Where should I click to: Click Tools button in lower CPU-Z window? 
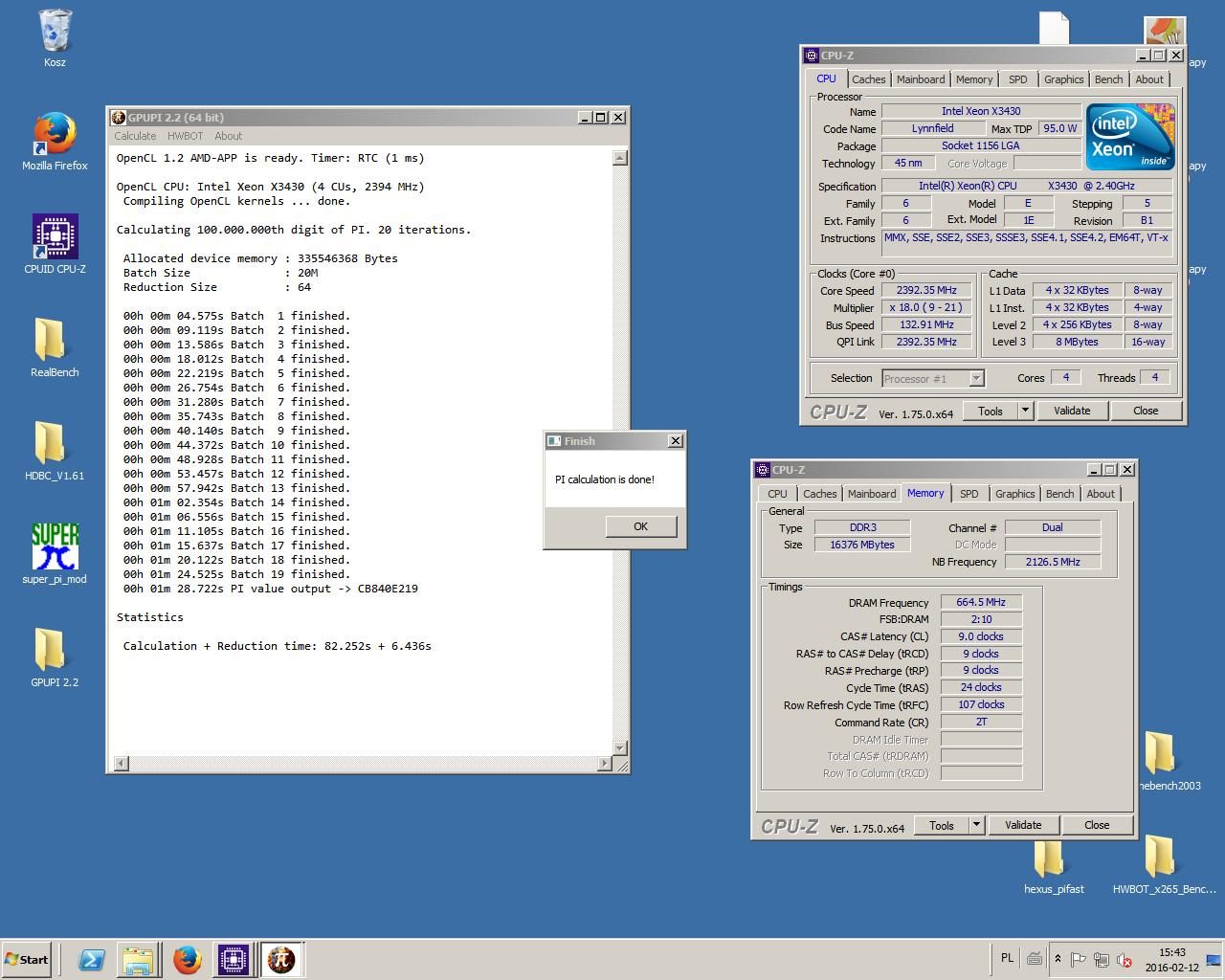tap(942, 825)
